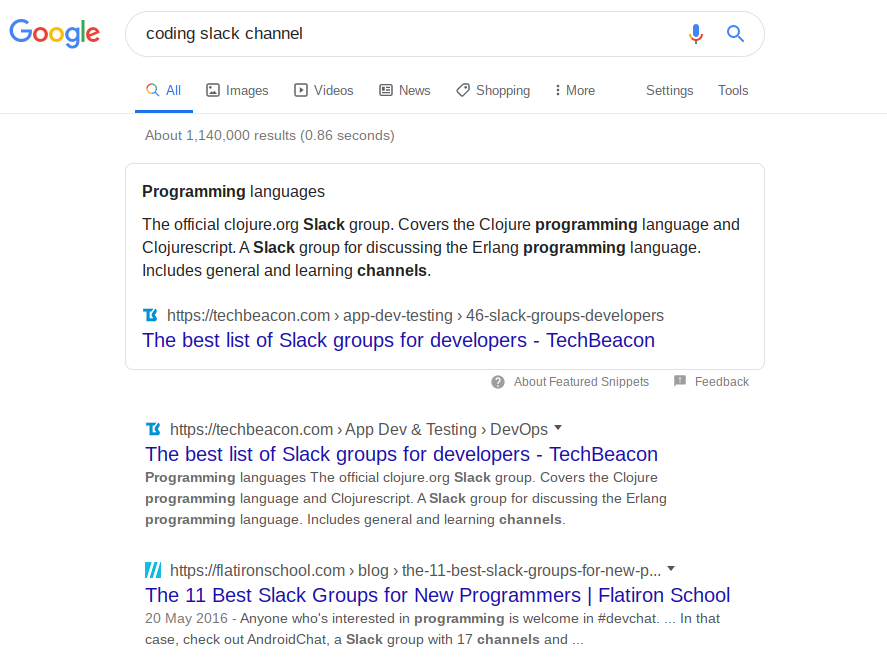Click the featured snippet clojure.org Slack paragraph
The image size is (887, 664).
point(441,248)
